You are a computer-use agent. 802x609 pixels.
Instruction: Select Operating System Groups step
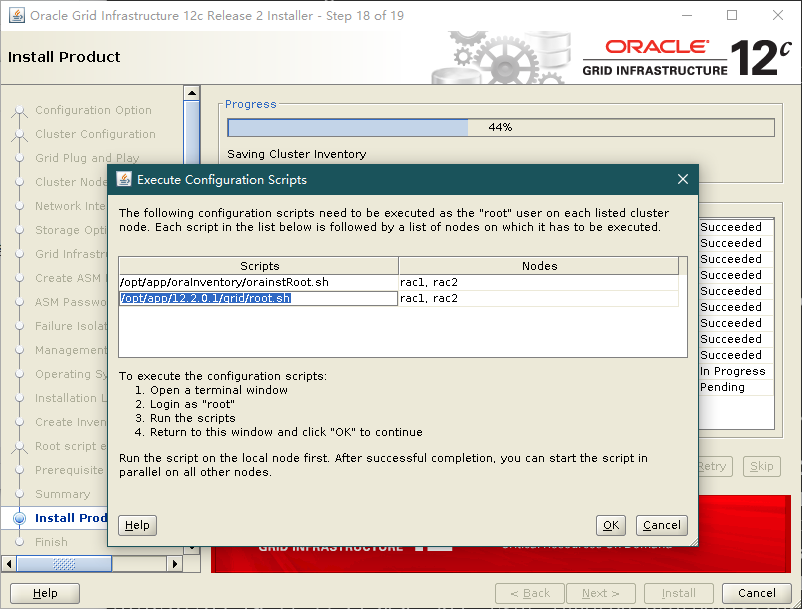[71, 374]
